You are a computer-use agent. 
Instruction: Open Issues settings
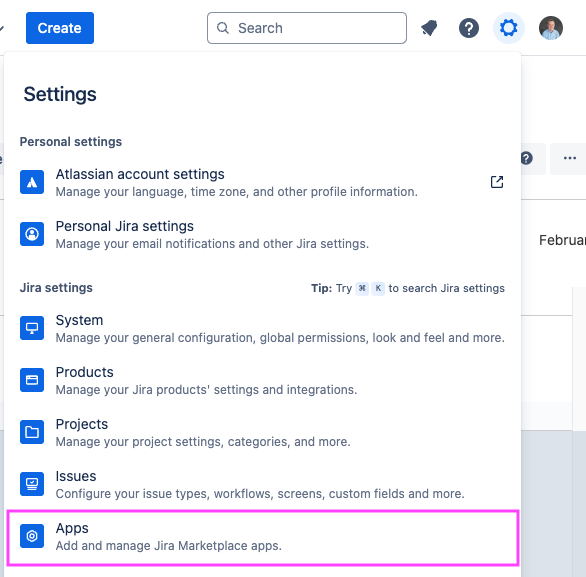coord(262,484)
